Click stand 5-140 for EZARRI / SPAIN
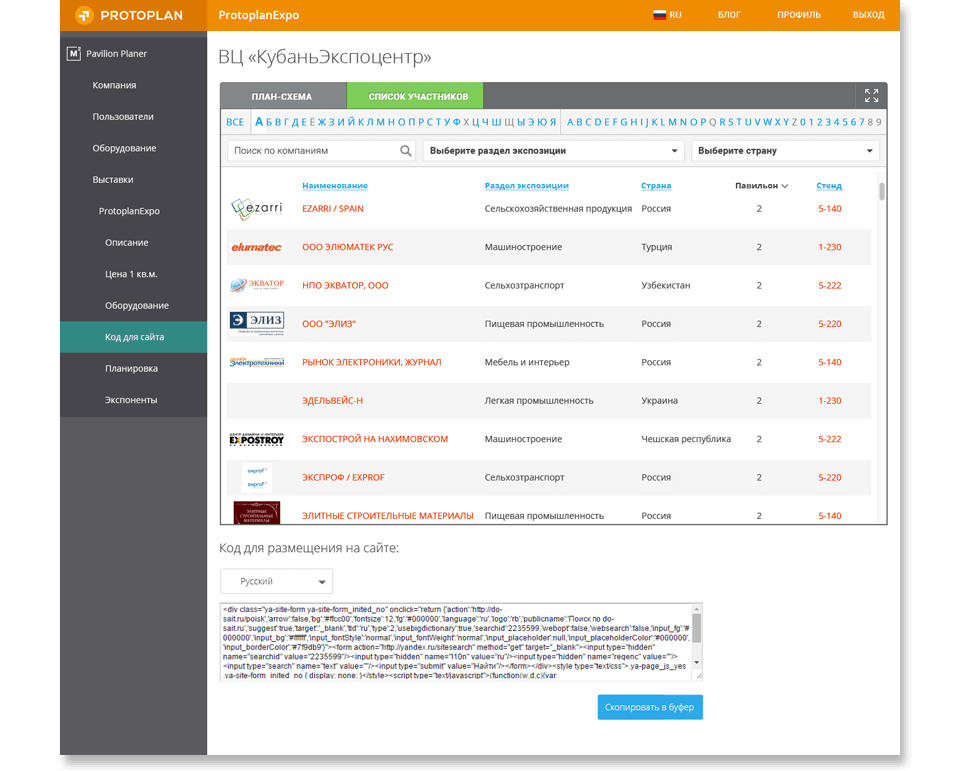 [x=830, y=209]
